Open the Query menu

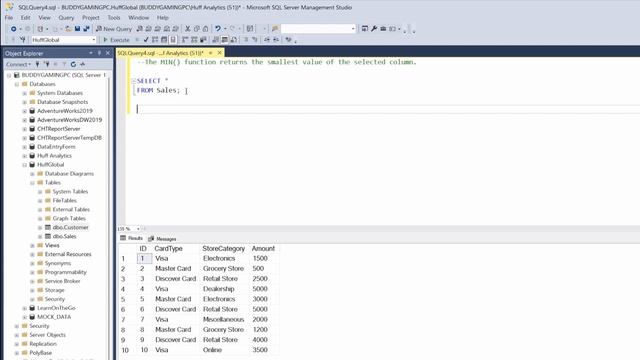66,18
